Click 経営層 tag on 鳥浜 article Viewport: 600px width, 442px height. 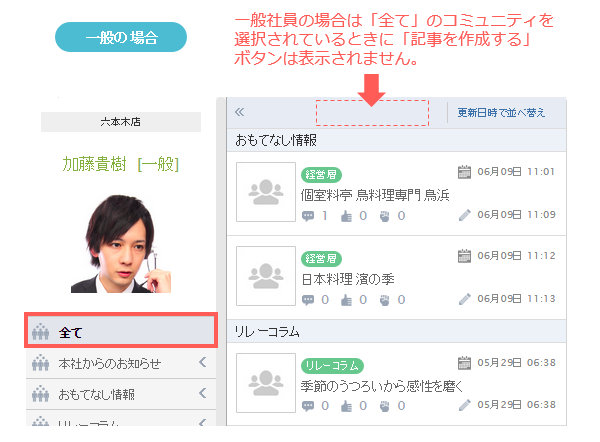click(321, 175)
